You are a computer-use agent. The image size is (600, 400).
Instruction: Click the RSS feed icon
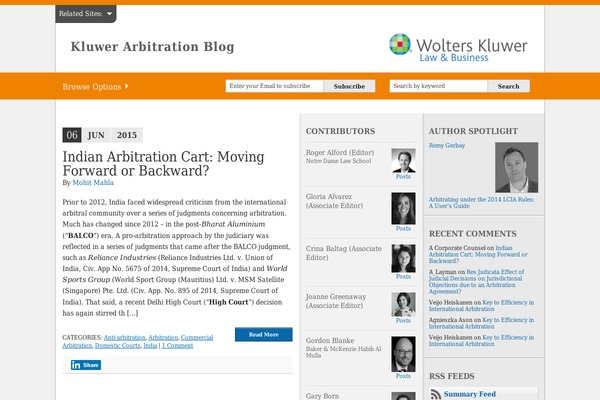point(435,394)
